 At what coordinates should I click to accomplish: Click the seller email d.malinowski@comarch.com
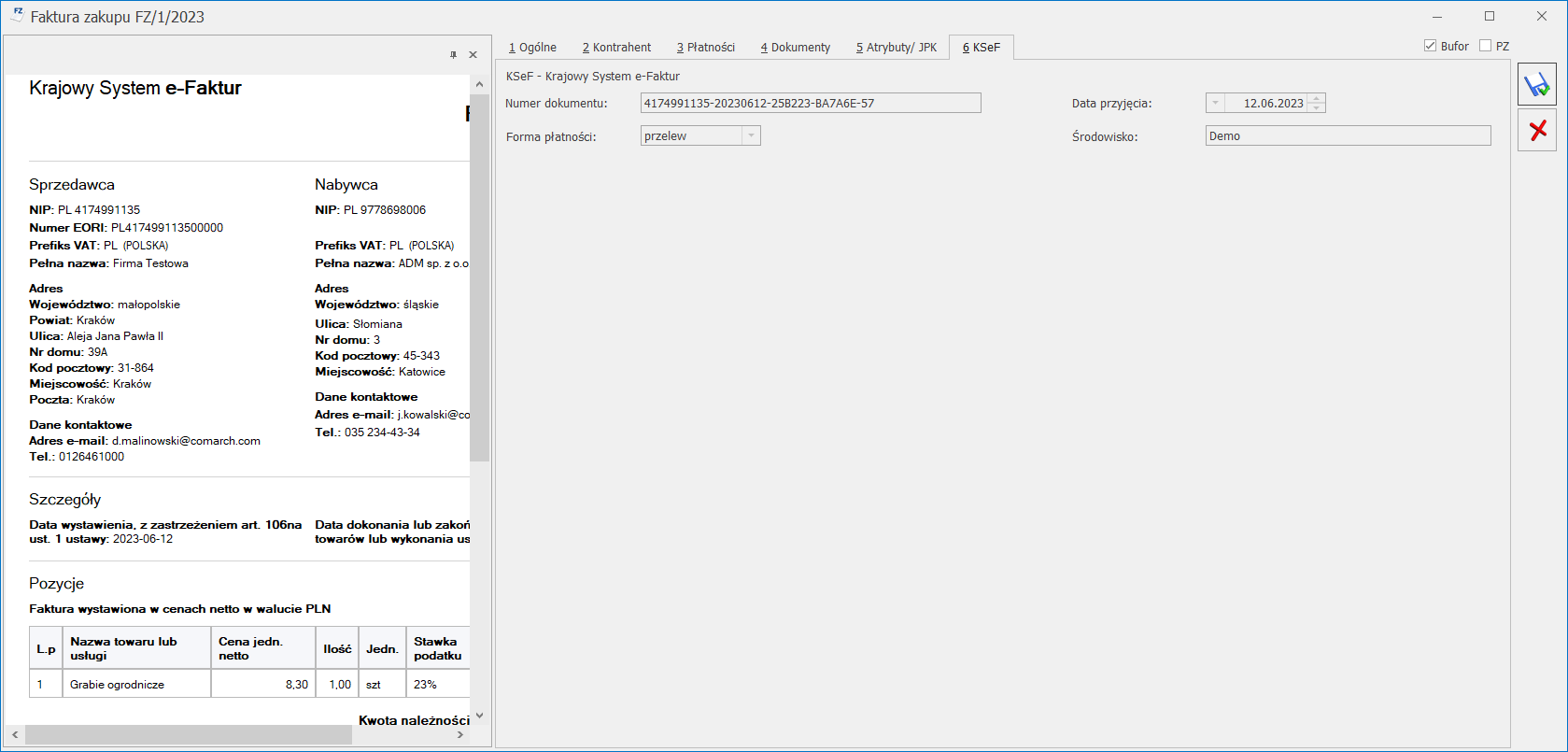pyautogui.click(x=186, y=441)
